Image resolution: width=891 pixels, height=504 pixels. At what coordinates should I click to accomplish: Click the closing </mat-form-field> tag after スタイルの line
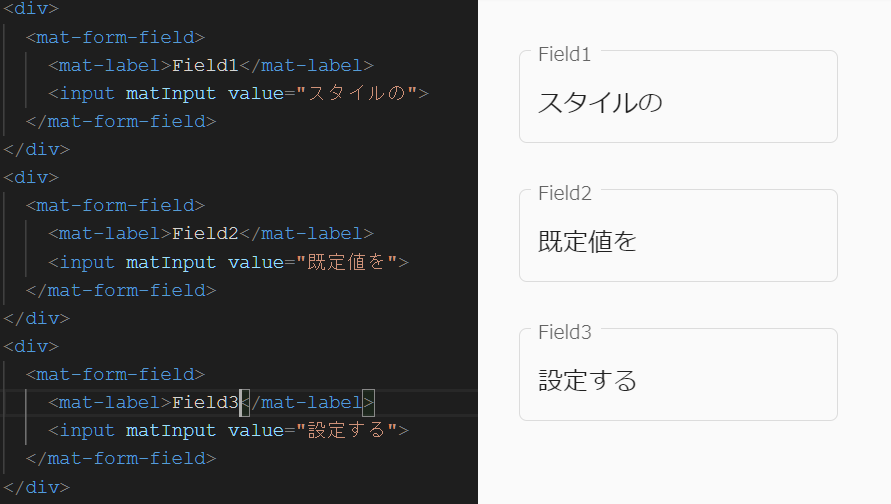[x=121, y=122]
